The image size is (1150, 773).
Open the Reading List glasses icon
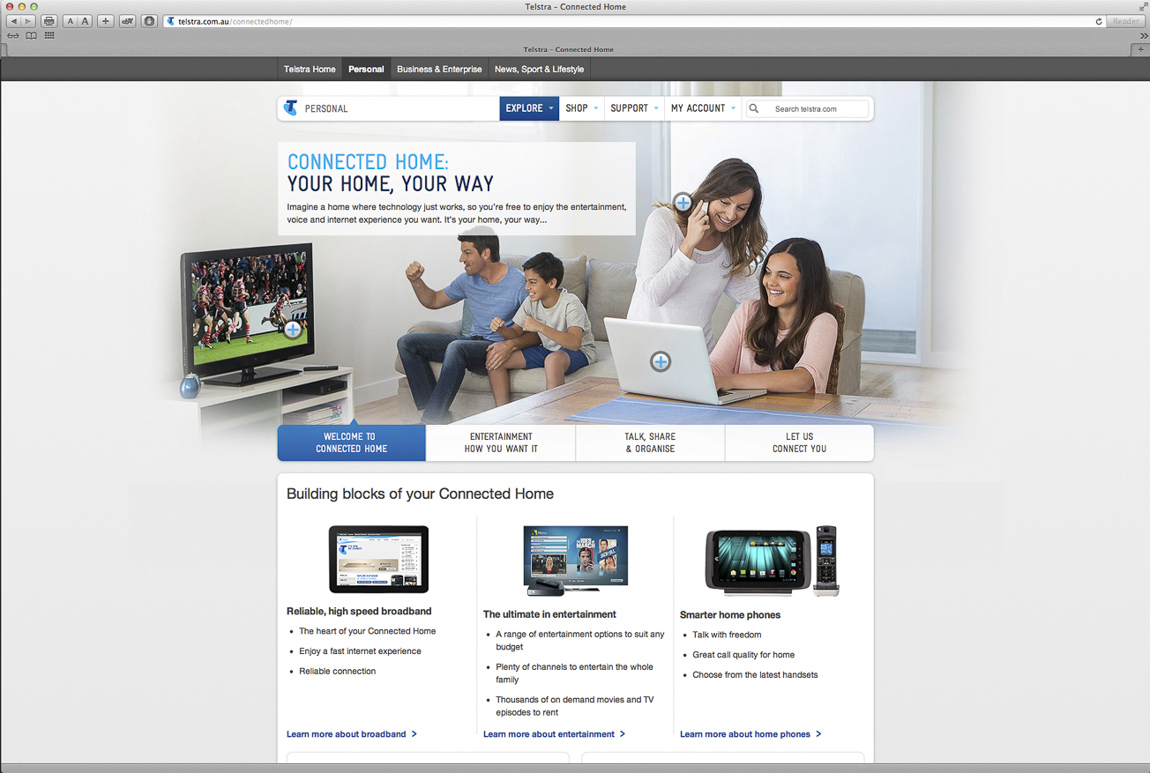13,35
